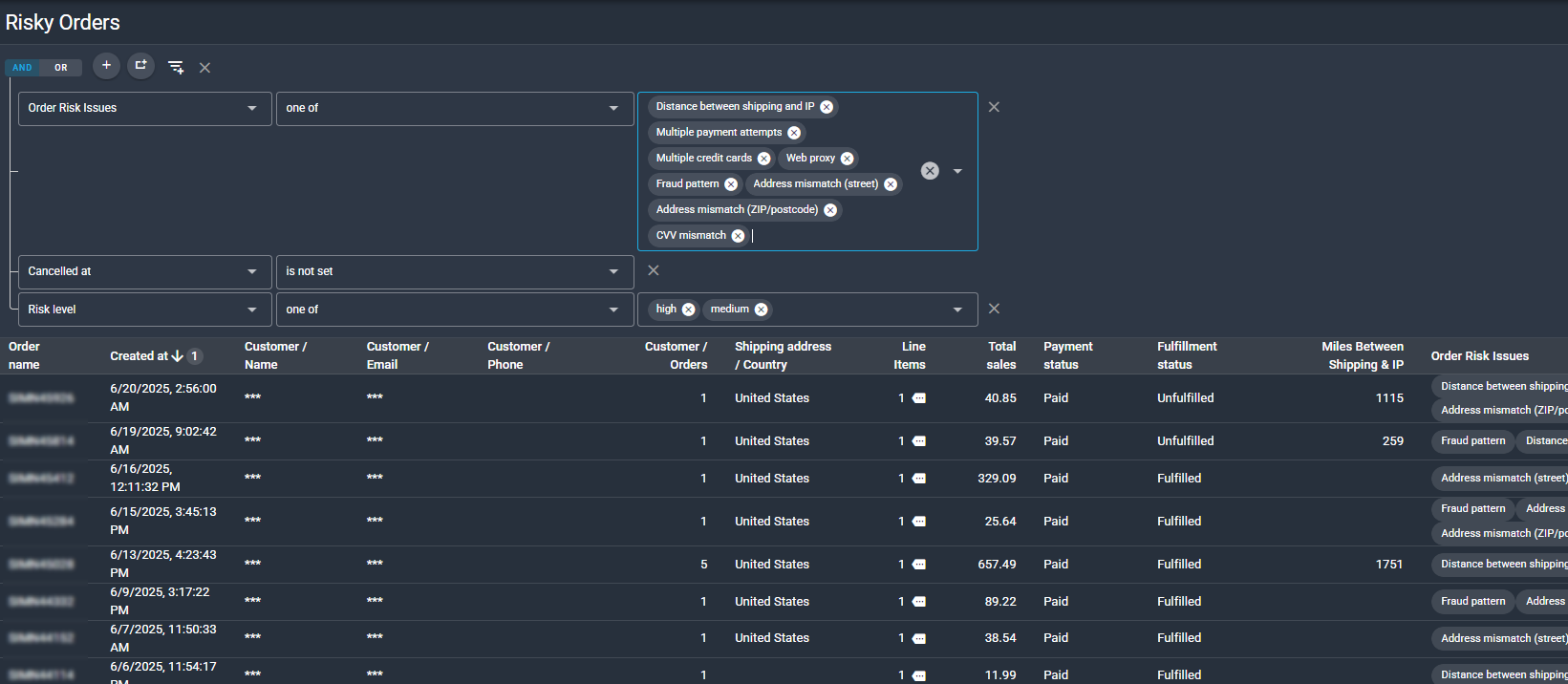Remove the CVV mismatch chip
Screen dimensions: 1568x684
pyautogui.click(x=738, y=236)
